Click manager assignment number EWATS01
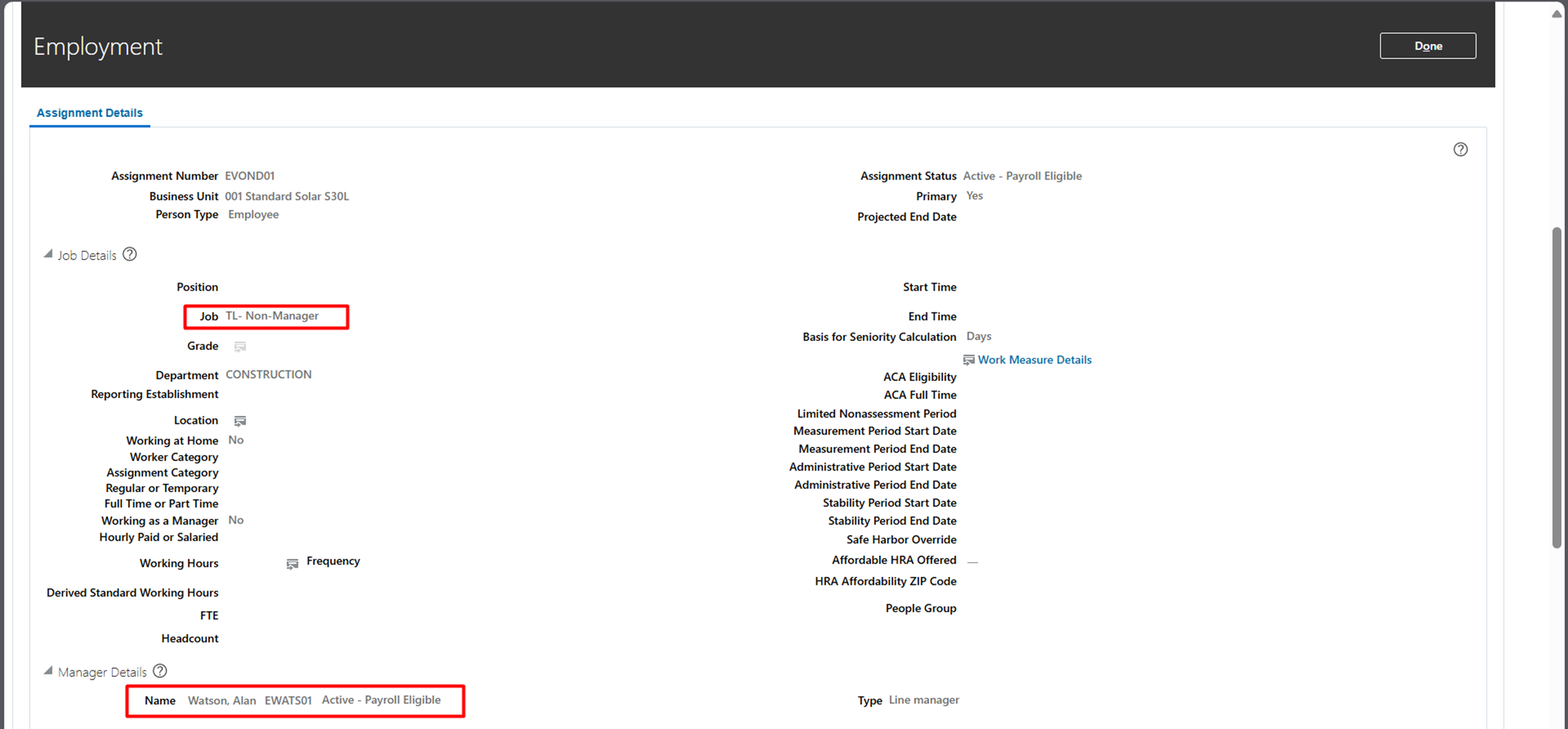Viewport: 1568px width, 729px height. (288, 700)
